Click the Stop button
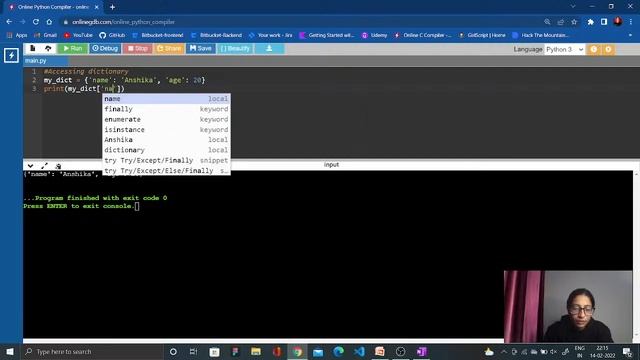This screenshot has width=640, height=360. tap(138, 49)
